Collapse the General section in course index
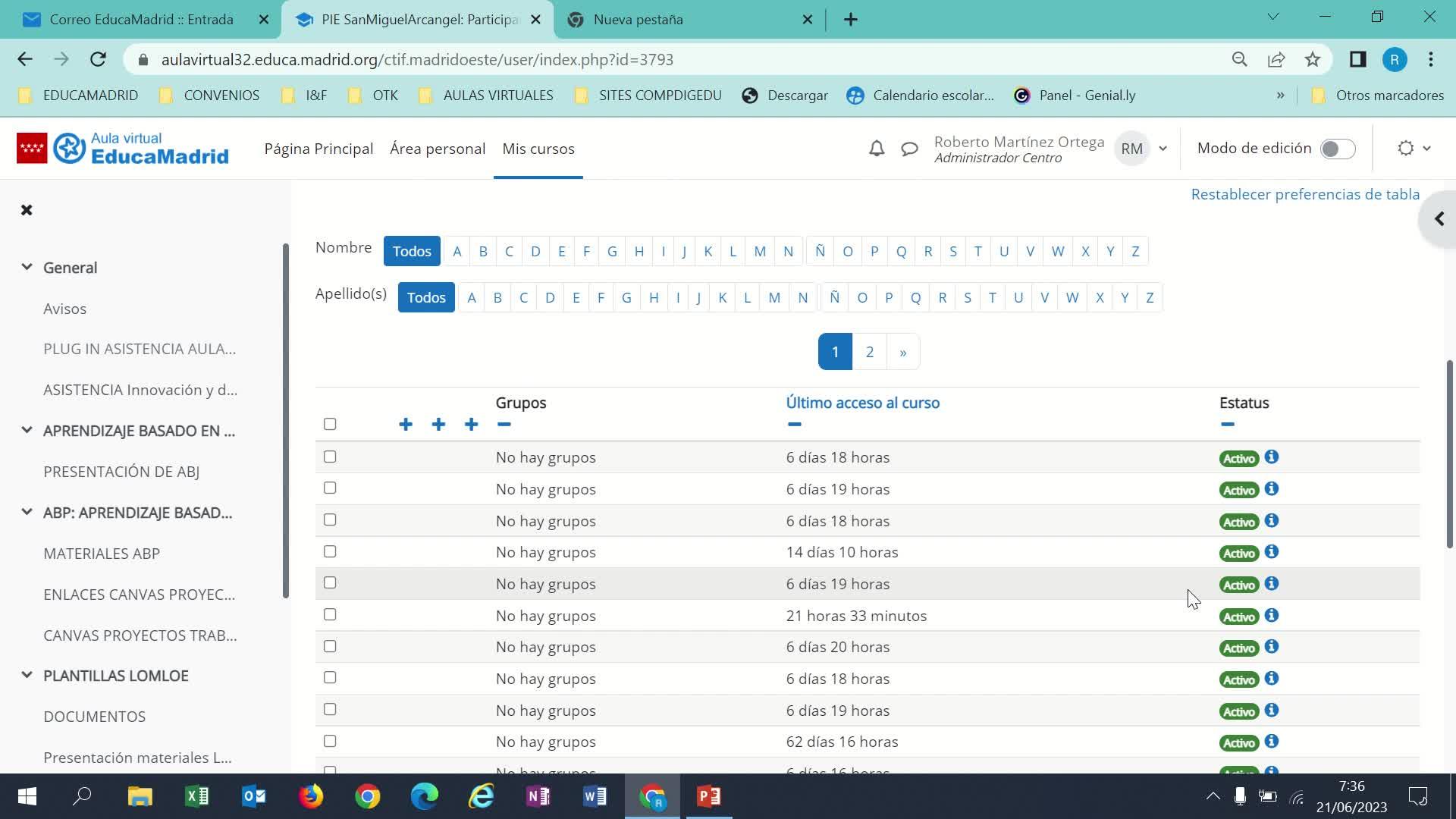Screen dimensions: 1456x819 pos(27,267)
